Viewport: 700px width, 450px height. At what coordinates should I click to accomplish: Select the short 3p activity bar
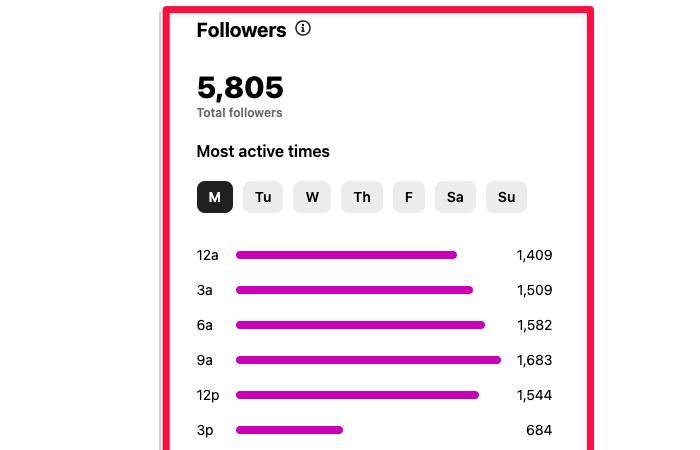tap(289, 430)
